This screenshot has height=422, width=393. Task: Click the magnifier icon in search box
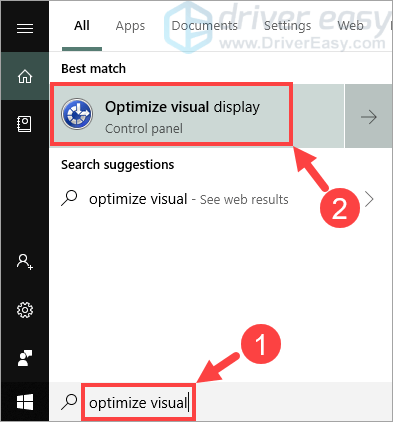click(x=69, y=402)
